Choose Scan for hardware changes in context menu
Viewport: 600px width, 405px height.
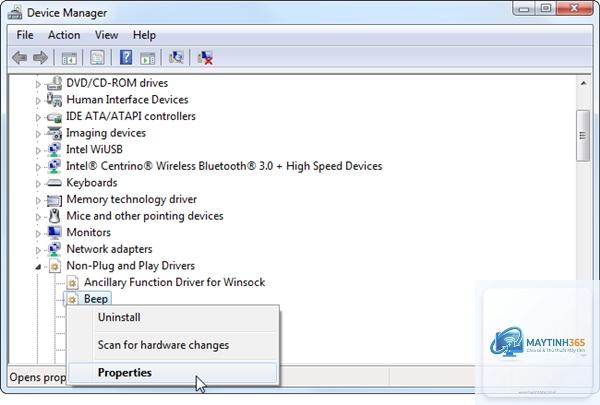(x=173, y=345)
